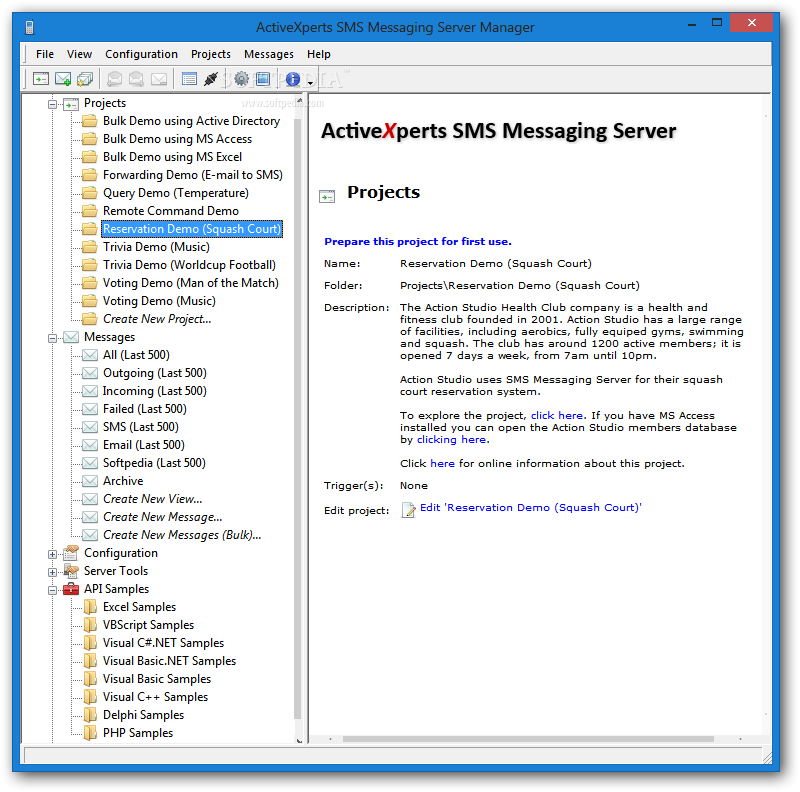This screenshot has height=792, width=800.
Task: Click the right pane horizontal scrollbar
Action: (528, 739)
